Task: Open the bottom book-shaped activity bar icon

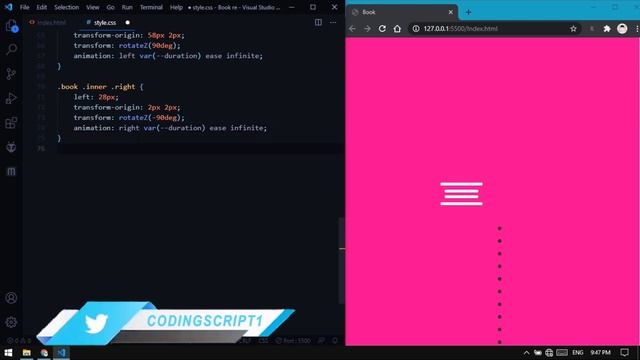Action: (x=11, y=171)
